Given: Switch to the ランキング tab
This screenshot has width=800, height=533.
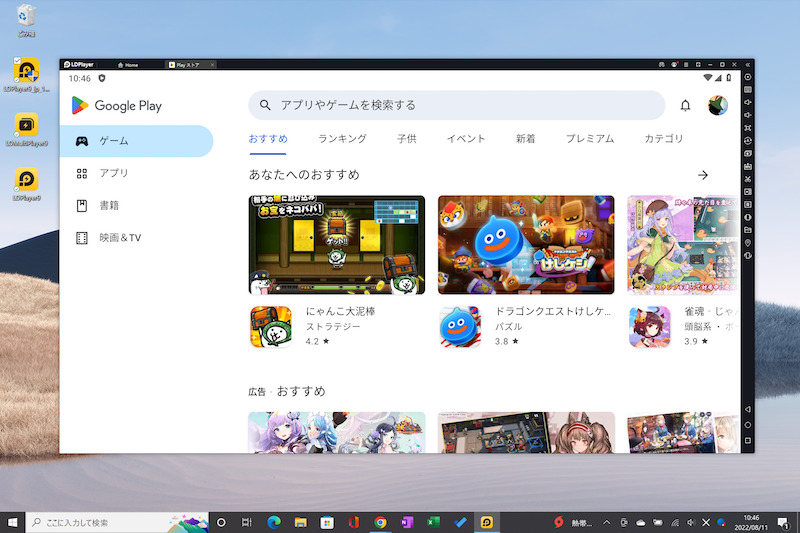Looking at the screenshot, I should (342, 139).
